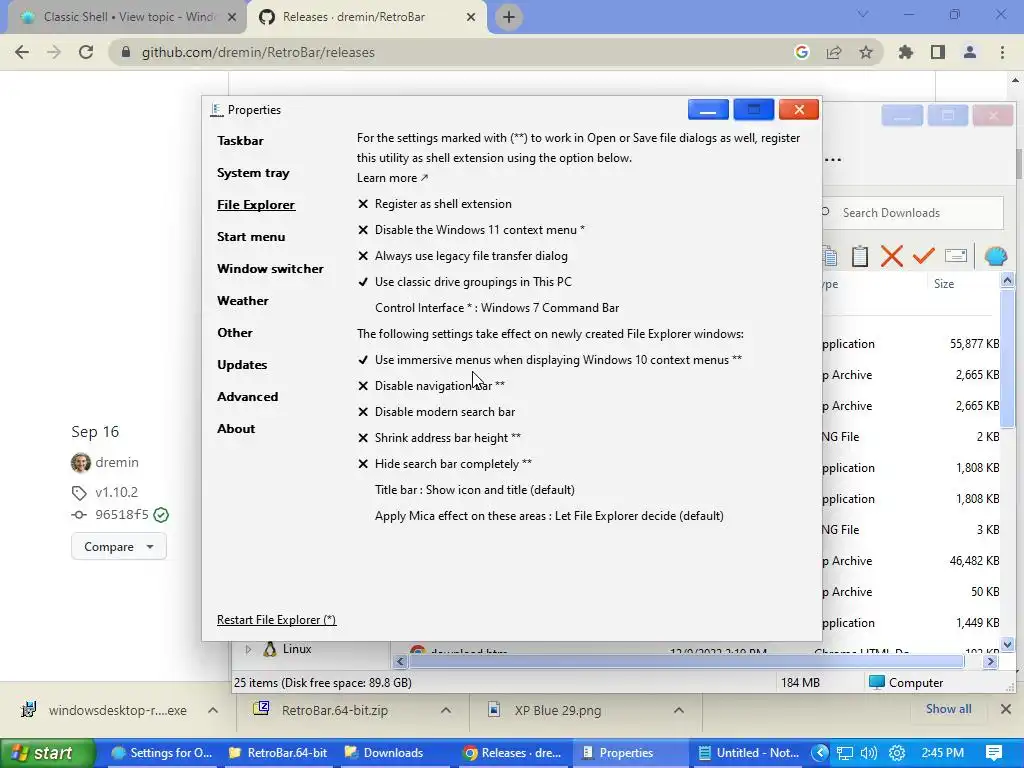The height and width of the screenshot is (768, 1024).
Task: Click the Classic Shell settings shell icon
Action: (995, 256)
